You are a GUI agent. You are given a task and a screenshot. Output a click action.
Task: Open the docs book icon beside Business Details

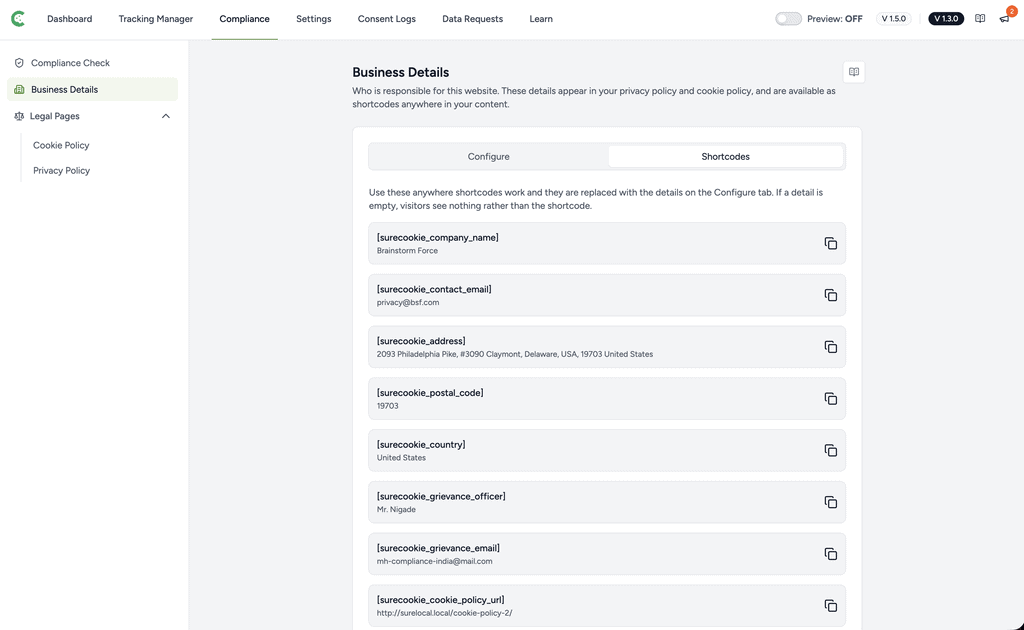click(x=854, y=72)
